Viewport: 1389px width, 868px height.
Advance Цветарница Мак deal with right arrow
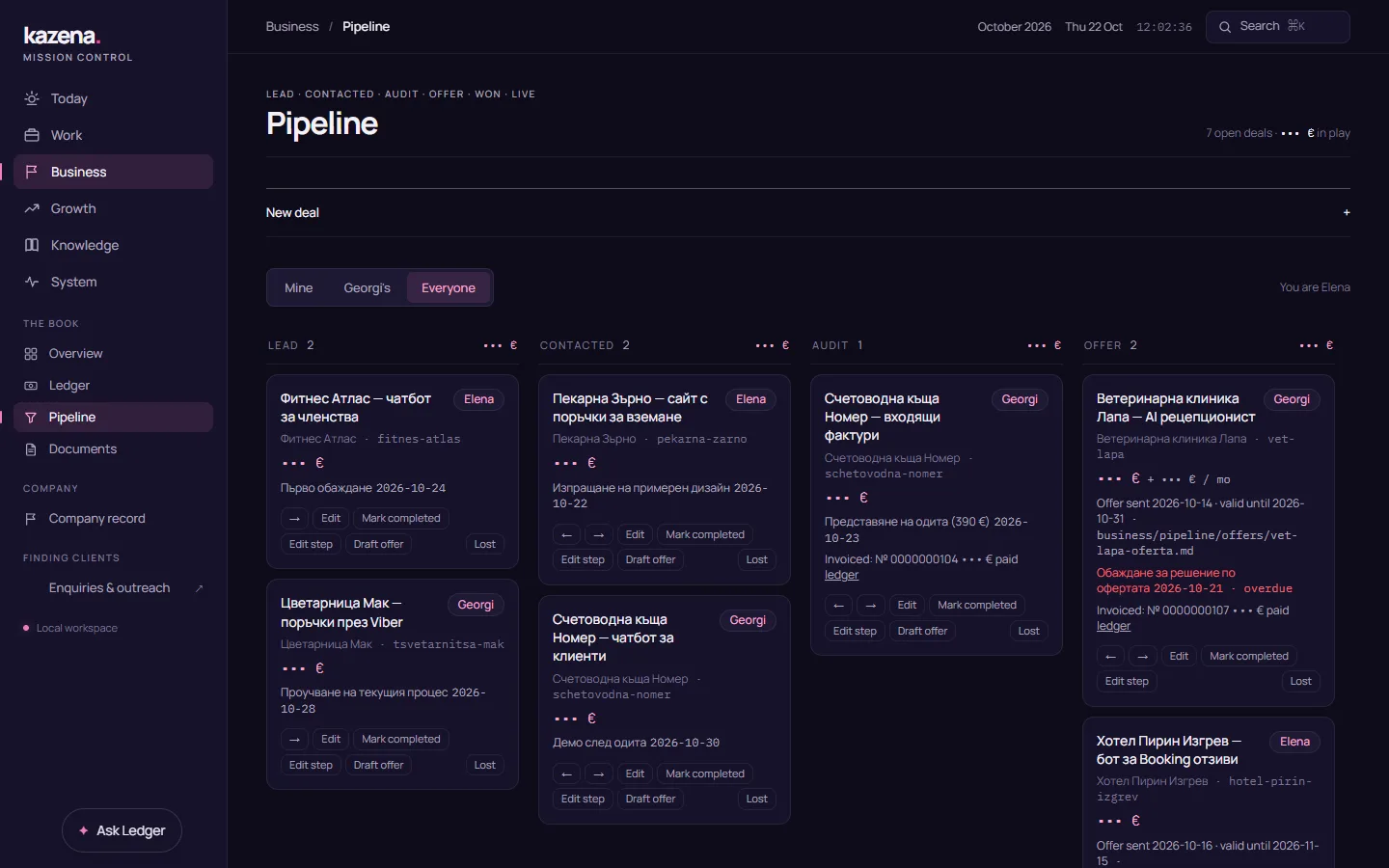coord(294,740)
